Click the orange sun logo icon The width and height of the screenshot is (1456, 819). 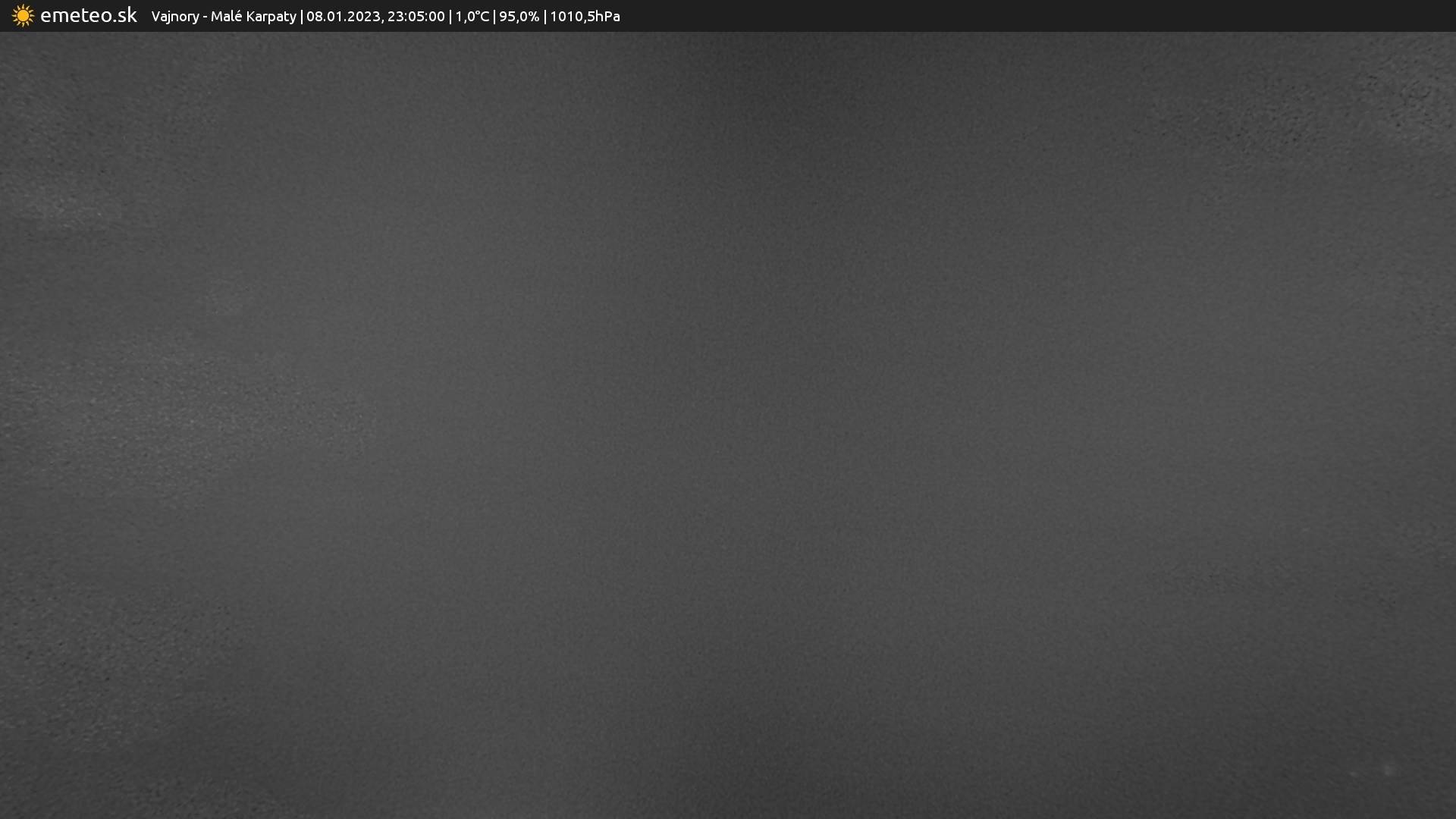(x=23, y=16)
